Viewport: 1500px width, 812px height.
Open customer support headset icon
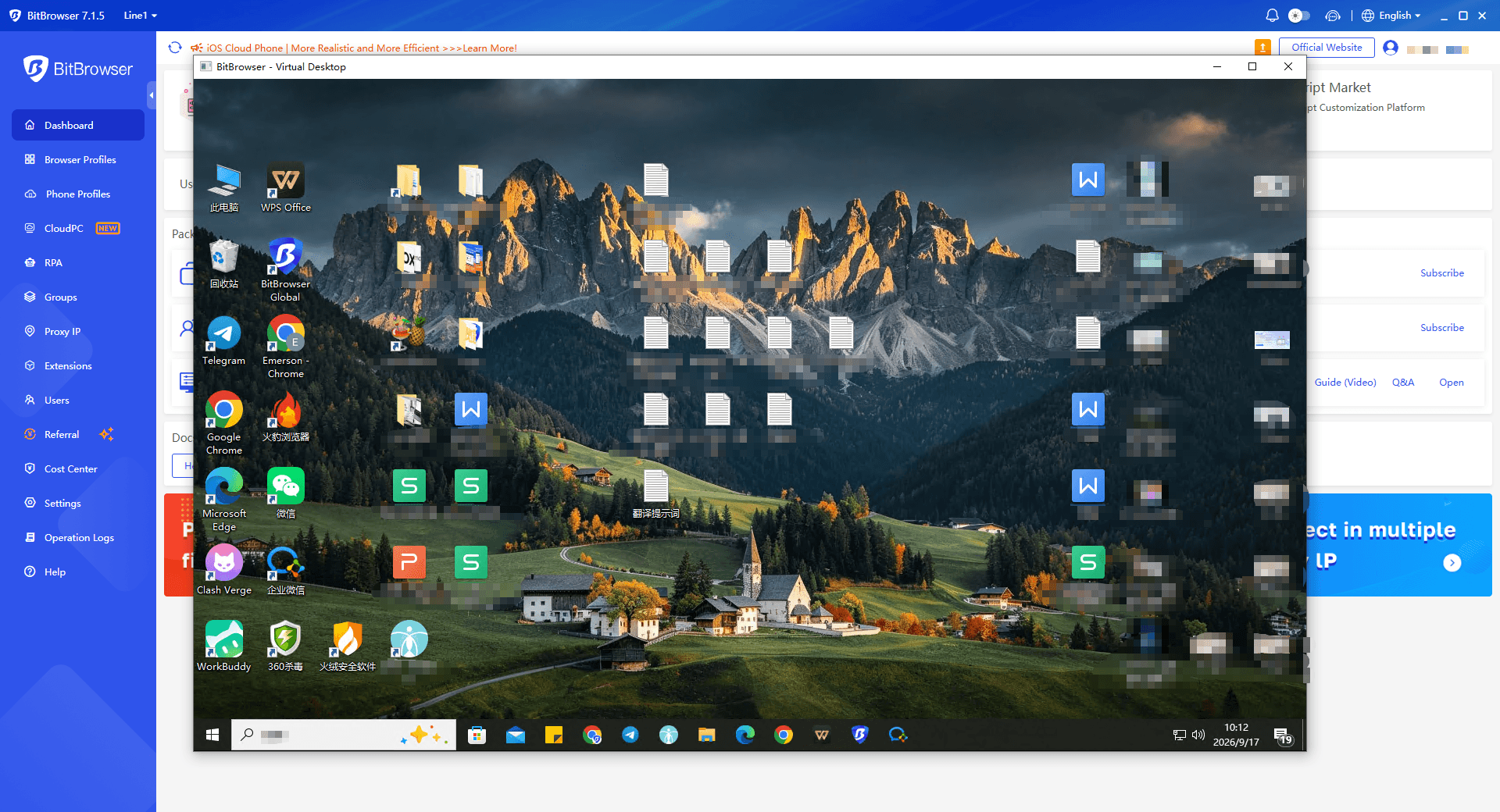pos(1333,16)
